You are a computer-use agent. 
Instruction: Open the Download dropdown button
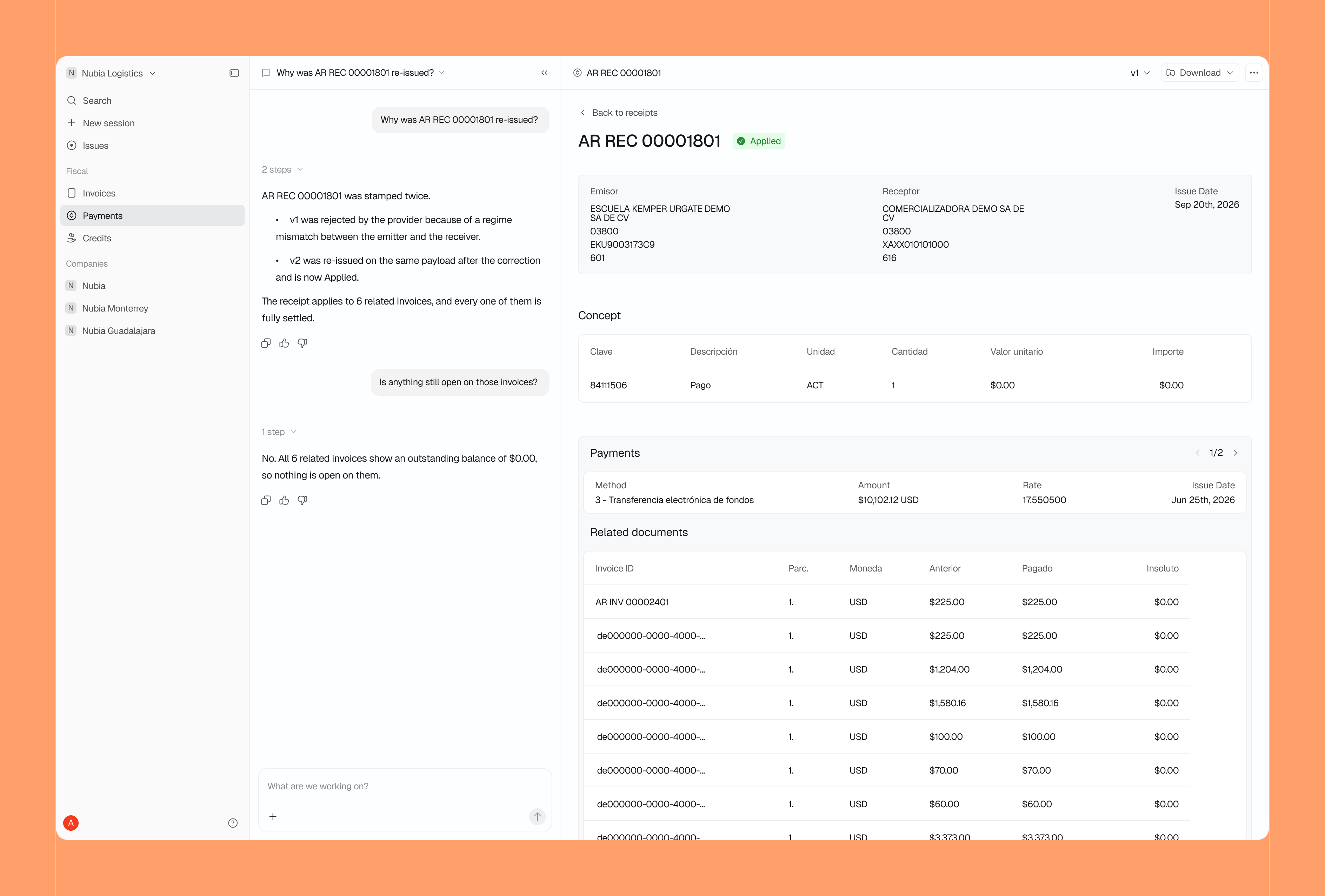point(1200,72)
